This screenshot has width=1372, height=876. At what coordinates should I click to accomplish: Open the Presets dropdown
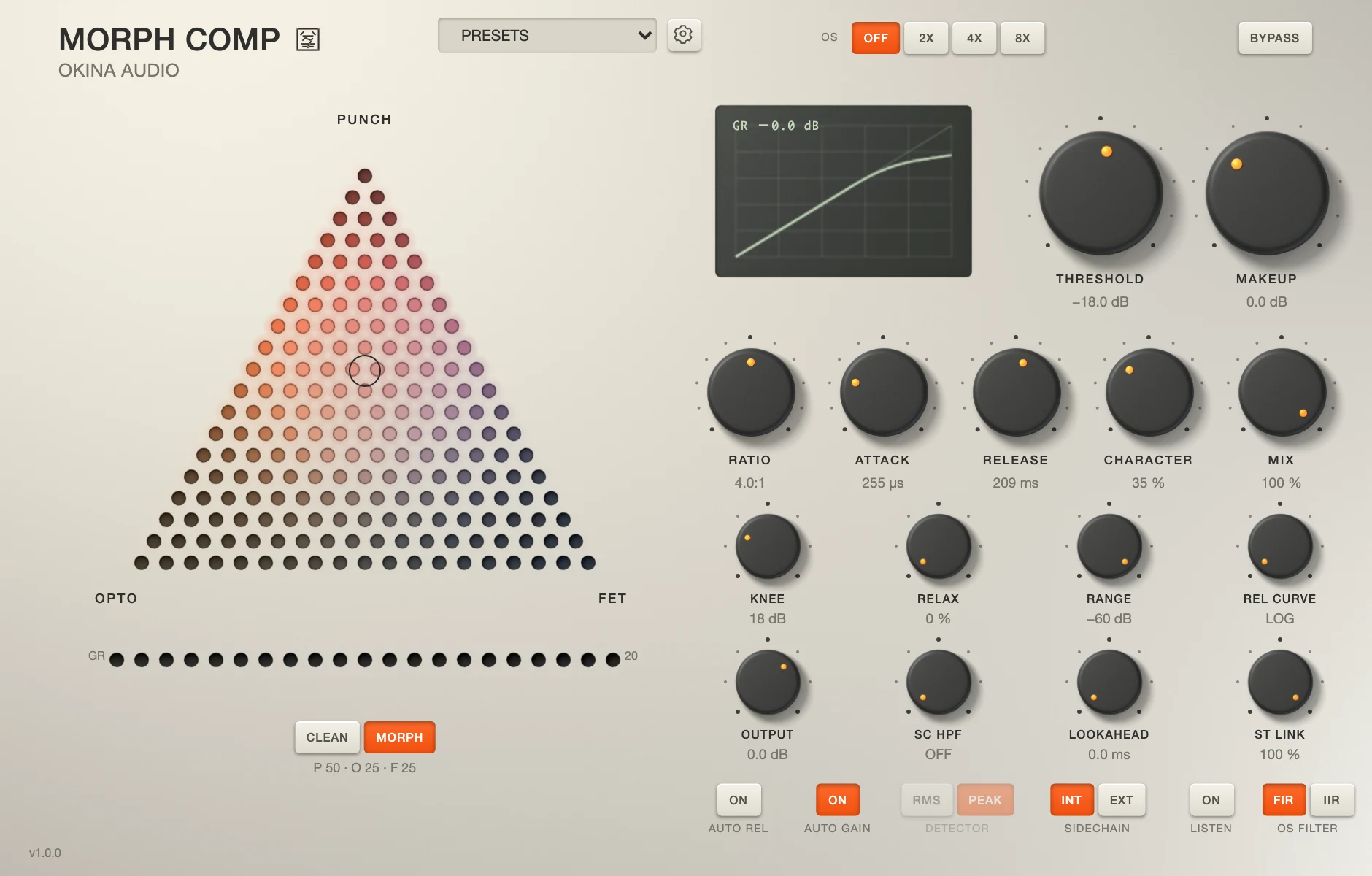[x=547, y=35]
